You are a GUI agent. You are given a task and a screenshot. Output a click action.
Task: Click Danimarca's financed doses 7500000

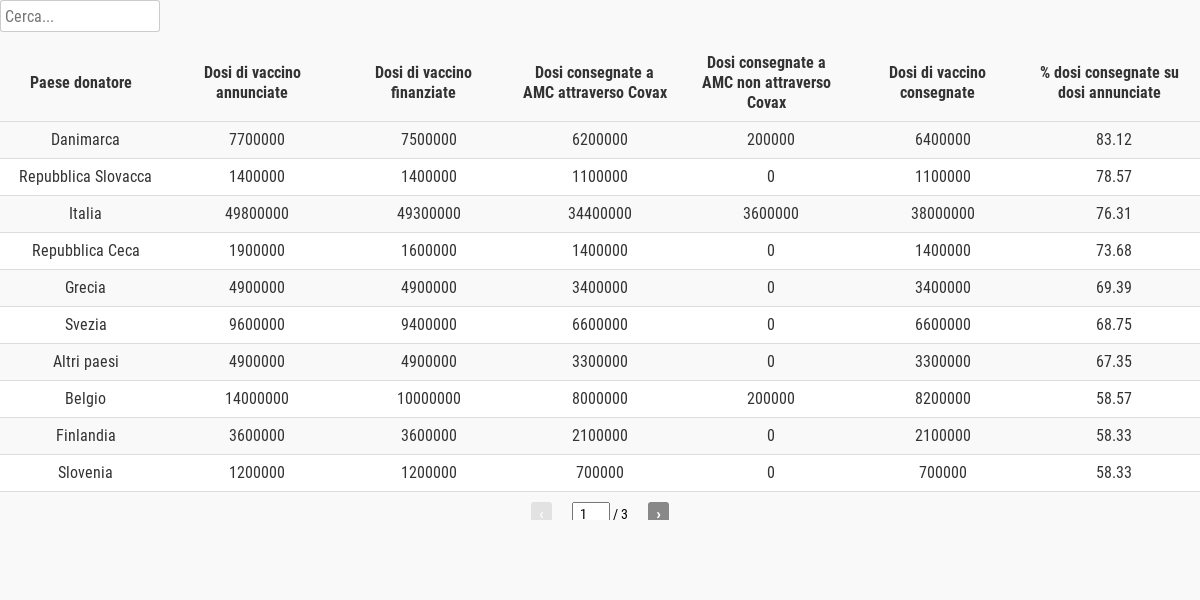(x=429, y=140)
